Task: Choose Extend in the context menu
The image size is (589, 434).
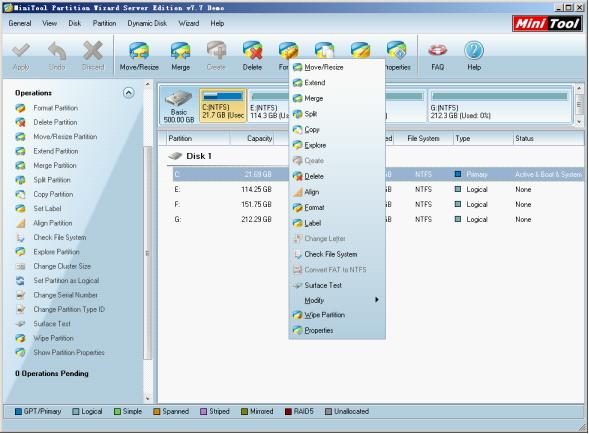Action: pyautogui.click(x=337, y=83)
